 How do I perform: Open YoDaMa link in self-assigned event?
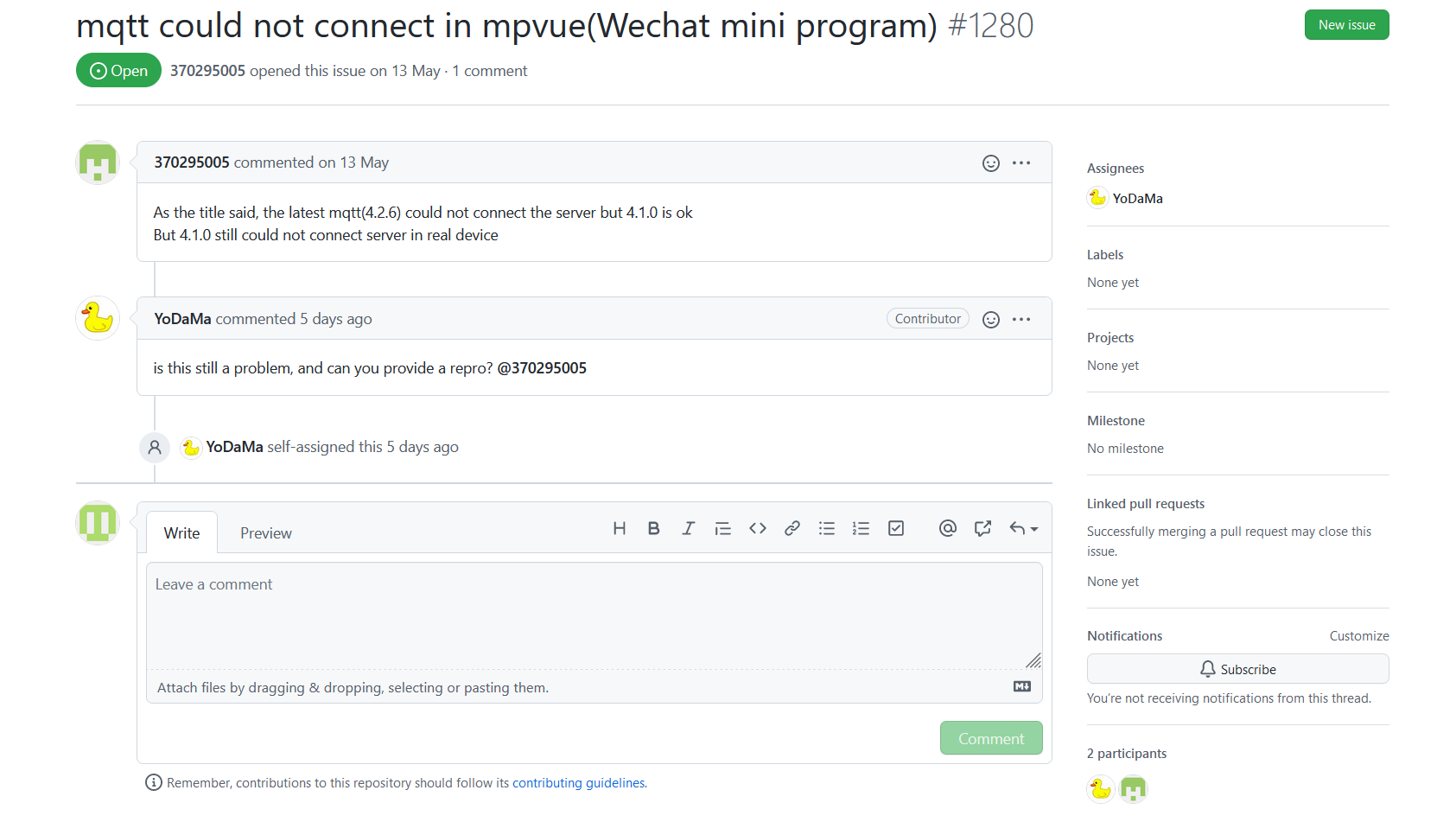point(234,447)
